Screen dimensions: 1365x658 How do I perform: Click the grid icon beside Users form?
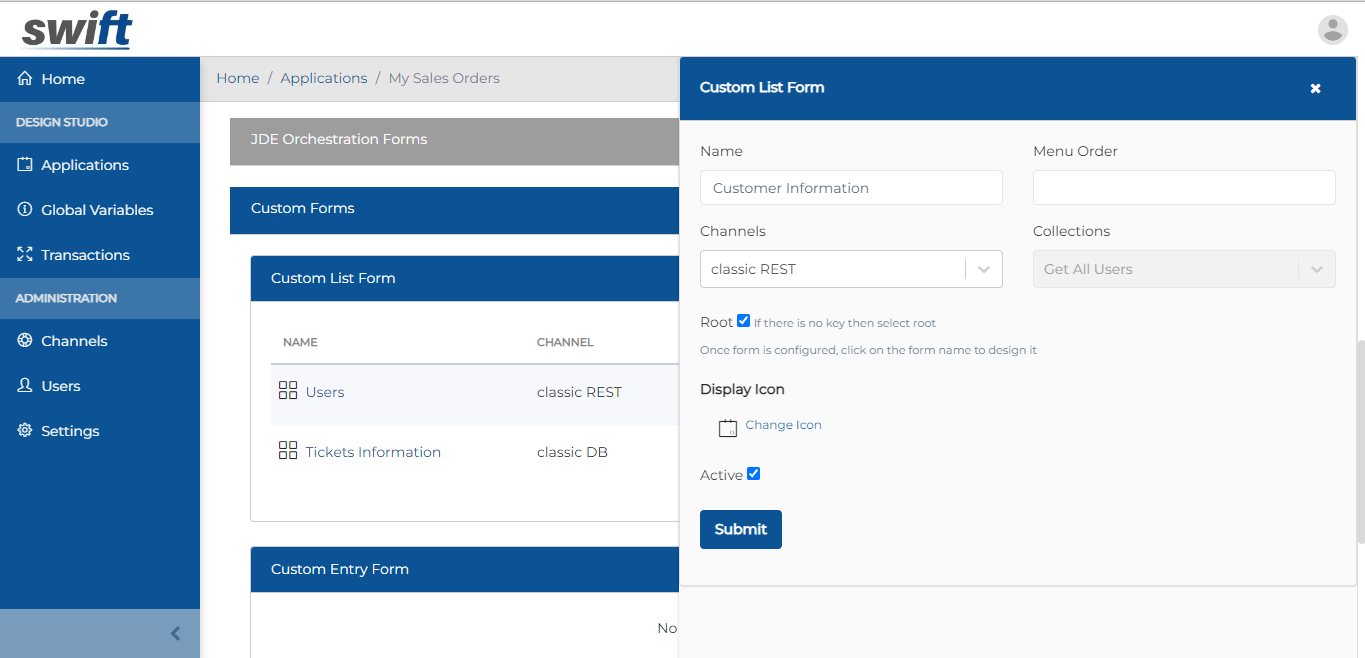click(x=288, y=391)
